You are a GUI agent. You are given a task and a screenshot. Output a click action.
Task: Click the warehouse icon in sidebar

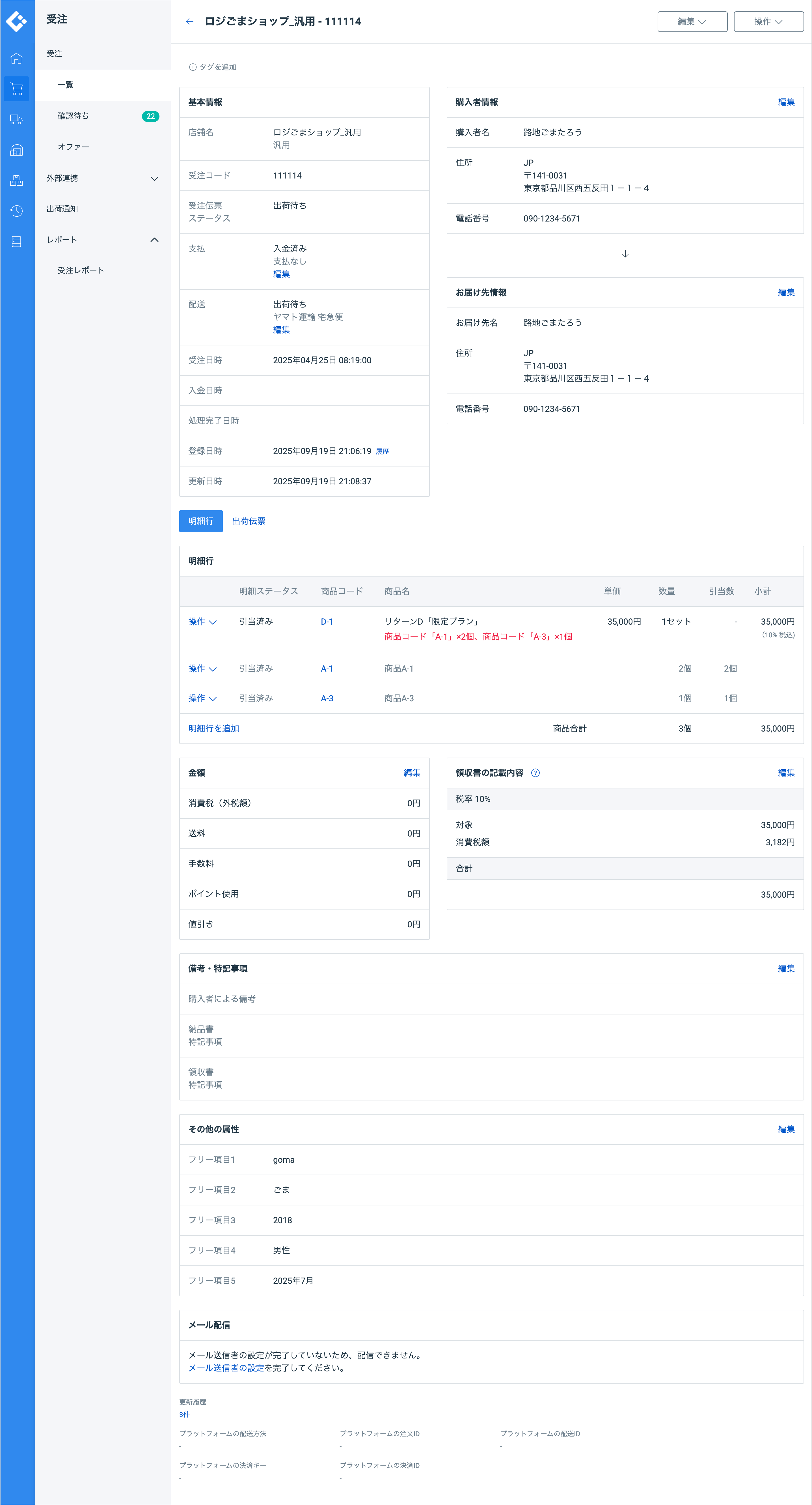(16, 150)
